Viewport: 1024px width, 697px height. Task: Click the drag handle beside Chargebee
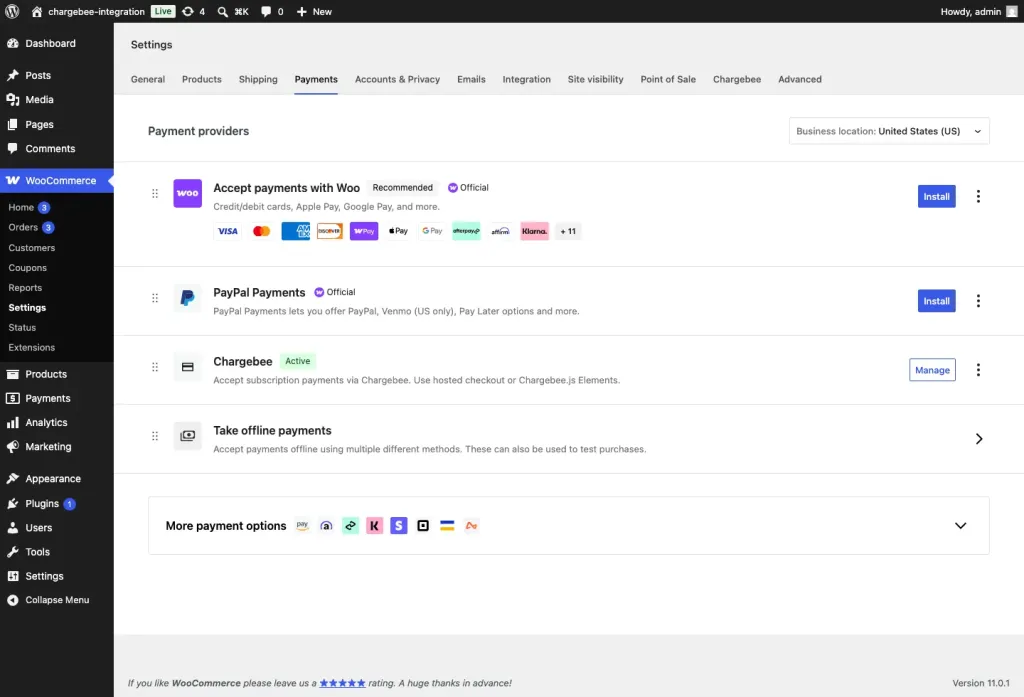155,367
